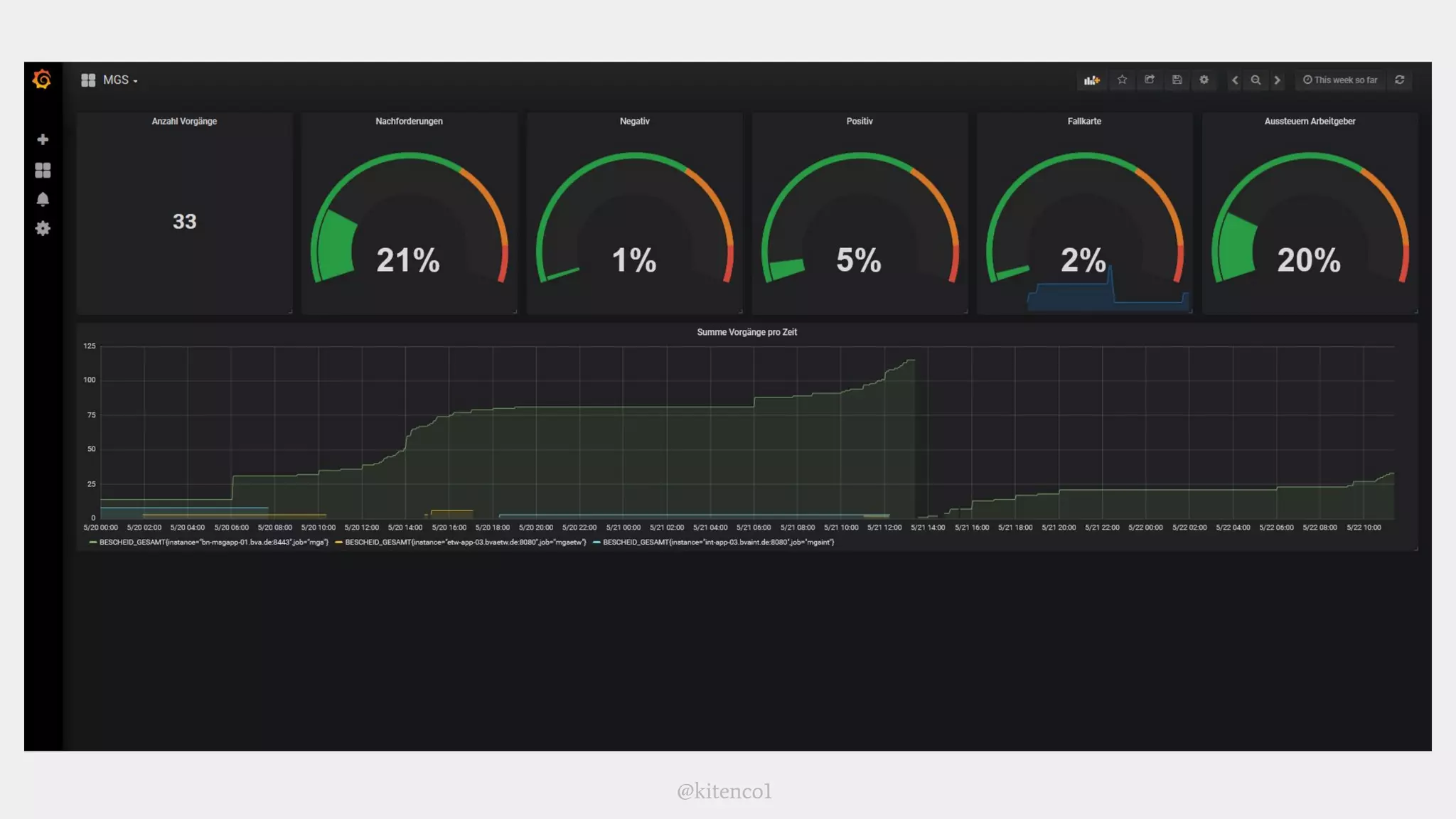Open Dashboards icon in the sidebar

tap(43, 170)
